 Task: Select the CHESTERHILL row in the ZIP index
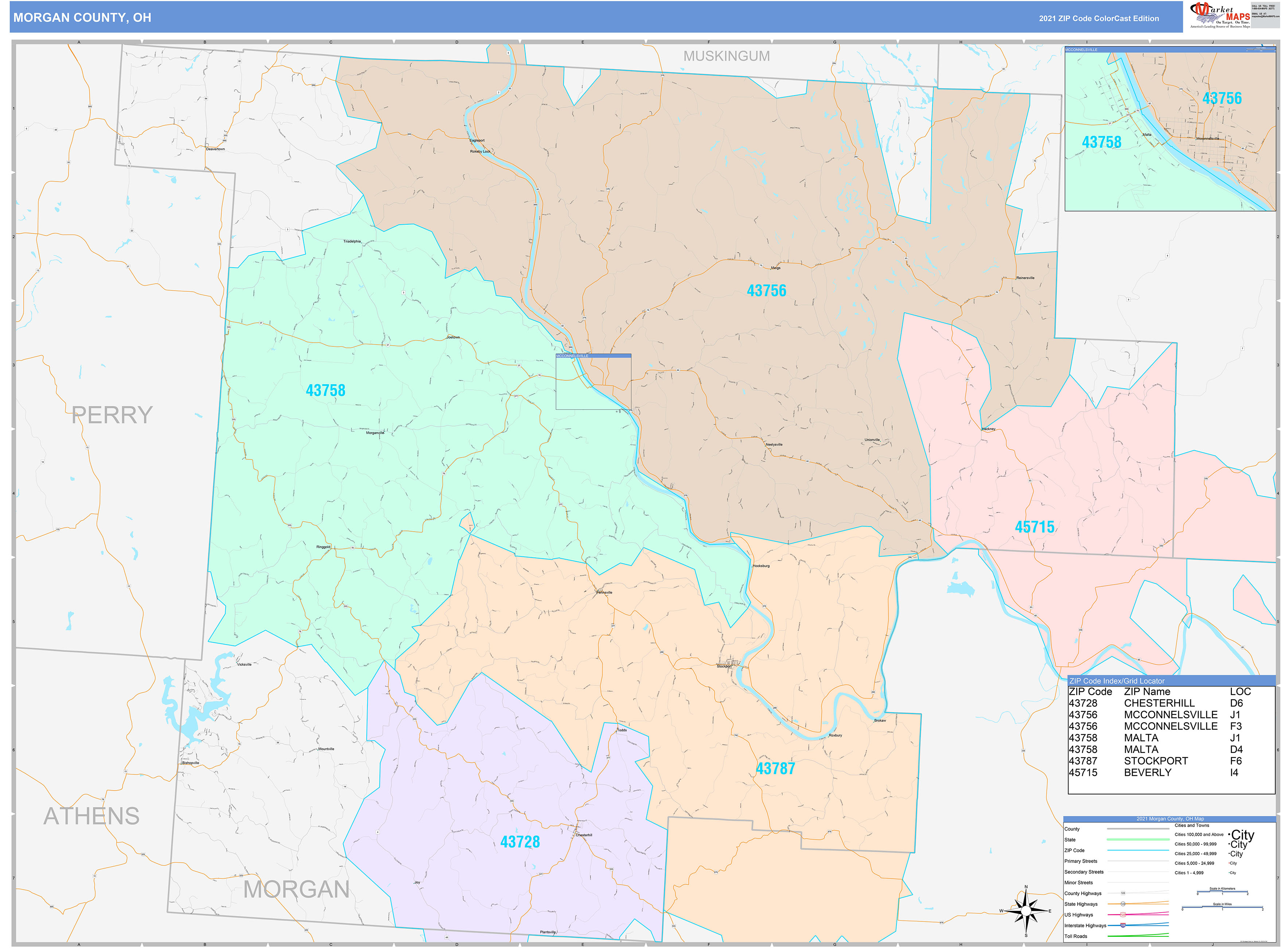pyautogui.click(x=1154, y=703)
